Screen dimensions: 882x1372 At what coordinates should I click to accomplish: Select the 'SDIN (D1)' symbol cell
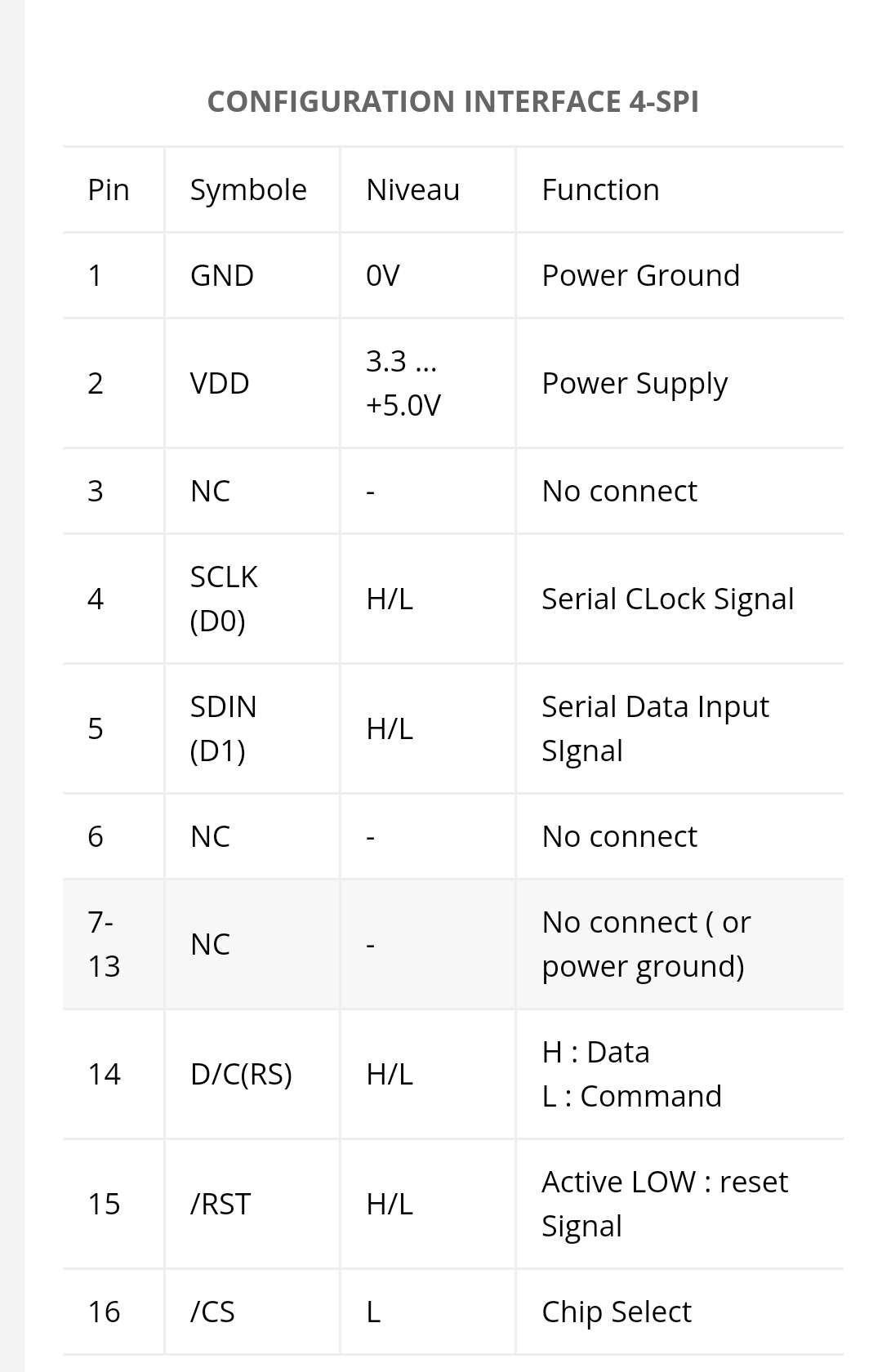223,728
